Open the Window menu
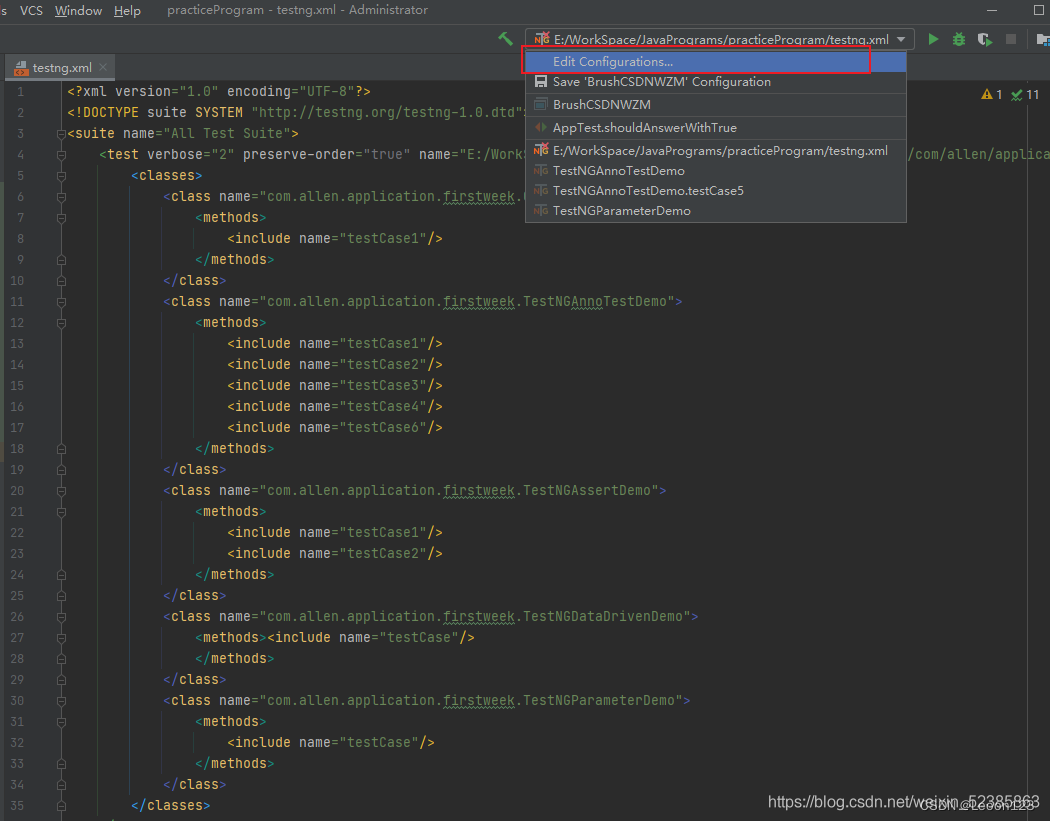This screenshot has height=821, width=1050. pos(78,10)
